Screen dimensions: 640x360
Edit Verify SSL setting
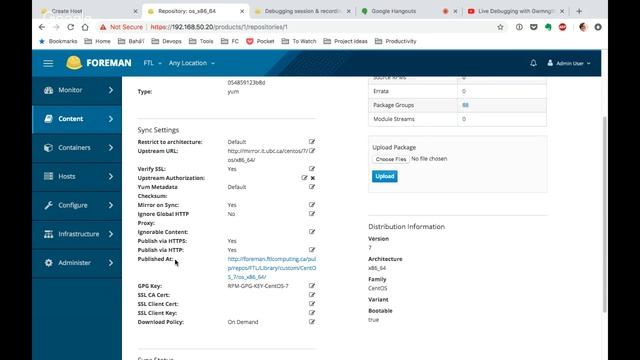(312, 169)
